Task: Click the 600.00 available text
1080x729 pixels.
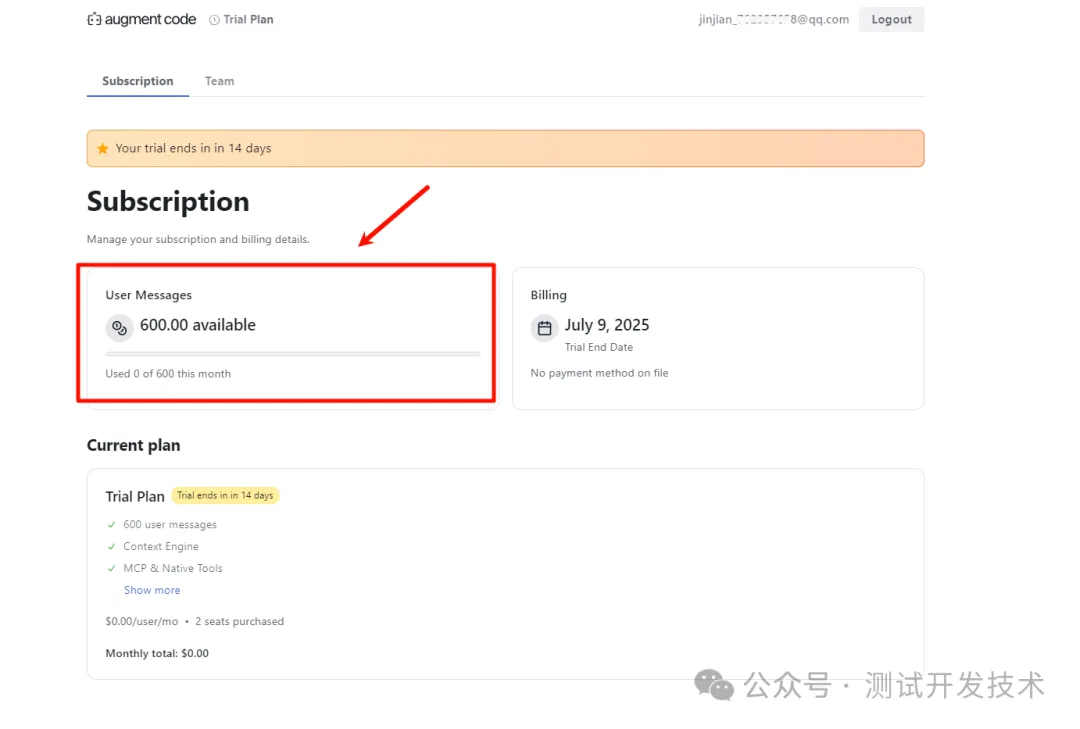Action: pos(197,325)
